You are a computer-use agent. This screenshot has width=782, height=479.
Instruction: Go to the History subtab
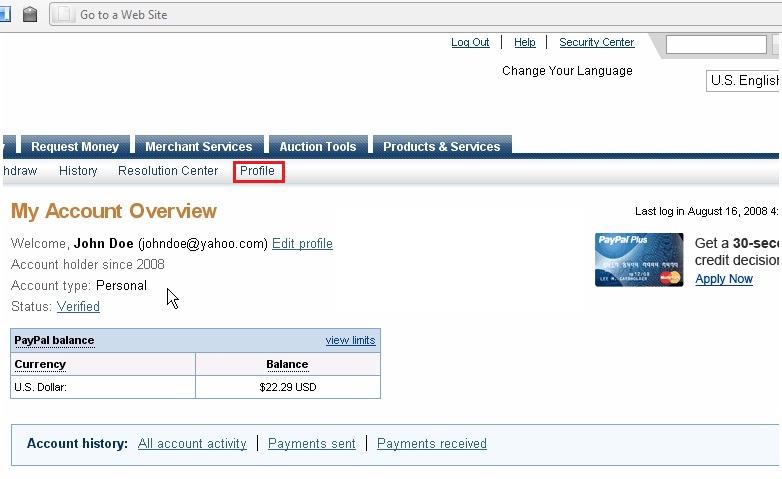click(78, 171)
